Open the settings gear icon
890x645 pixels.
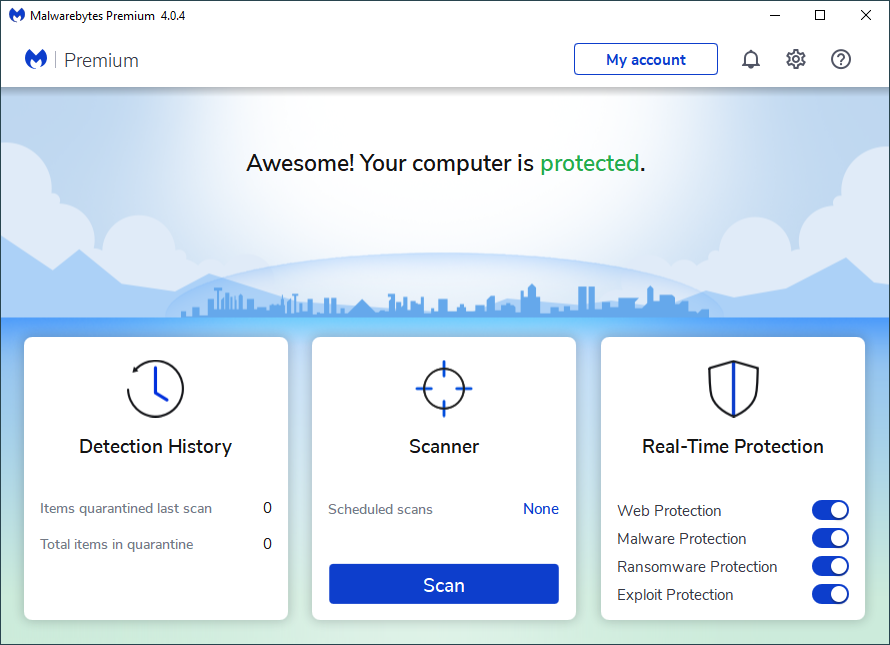click(x=796, y=60)
